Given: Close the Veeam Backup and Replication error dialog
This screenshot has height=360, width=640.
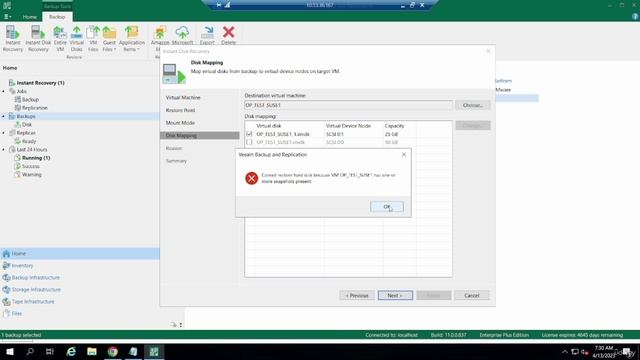Looking at the screenshot, I should (404, 154).
